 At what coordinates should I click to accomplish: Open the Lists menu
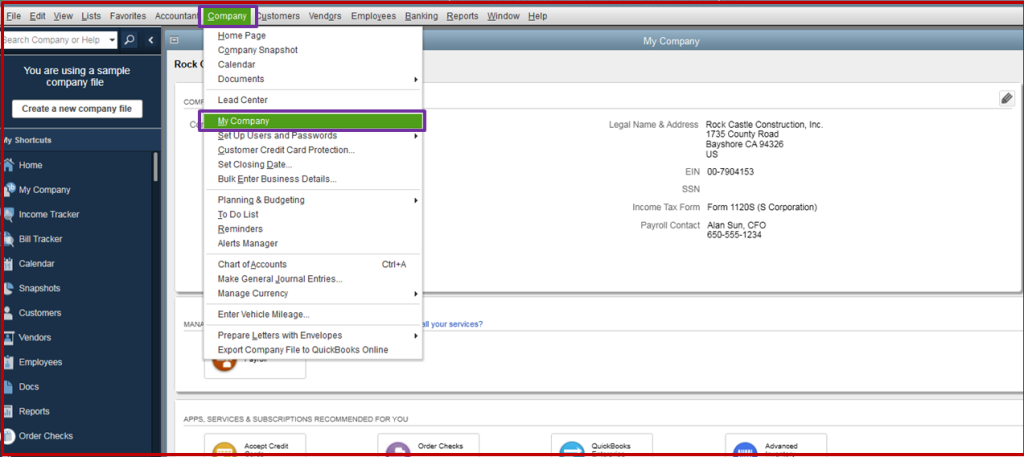pos(91,16)
